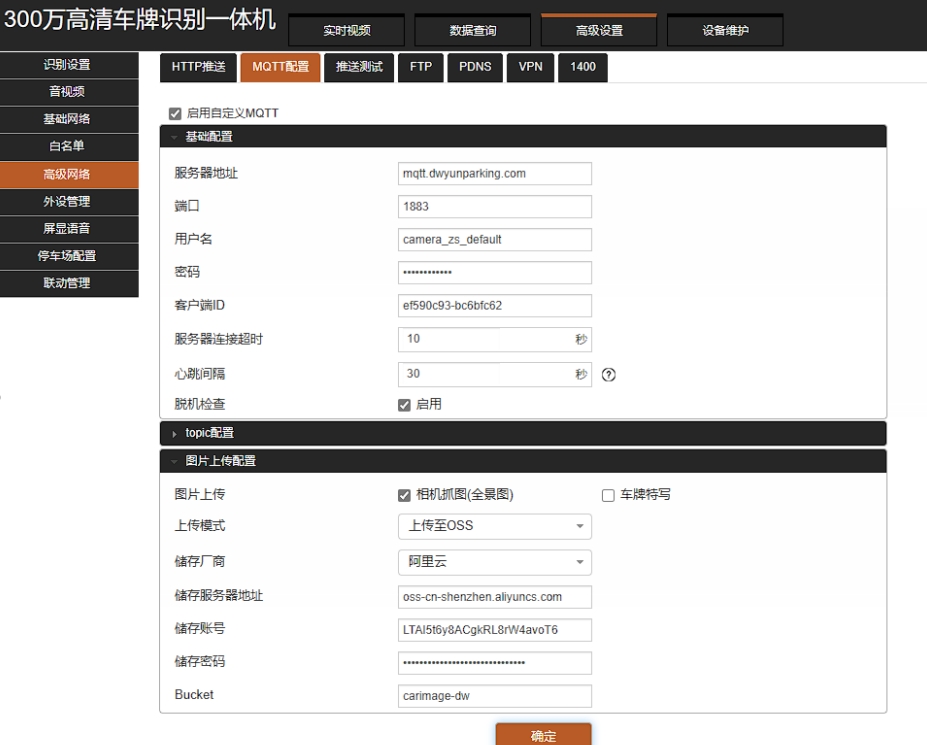Uncheck 相机抓图(全景图) under 图片上传

tap(404, 493)
